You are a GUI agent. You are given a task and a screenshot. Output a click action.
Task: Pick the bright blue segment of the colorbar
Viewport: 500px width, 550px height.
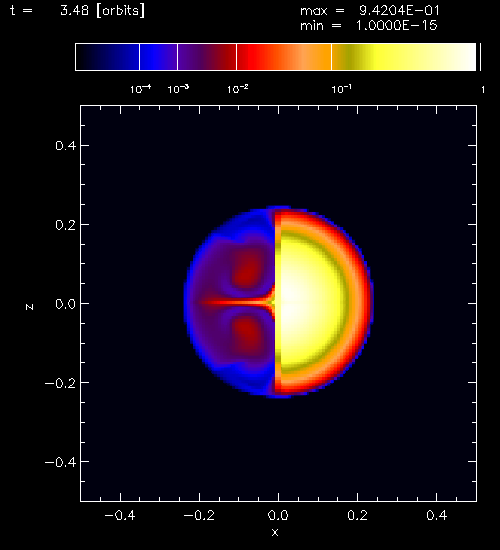pos(158,57)
